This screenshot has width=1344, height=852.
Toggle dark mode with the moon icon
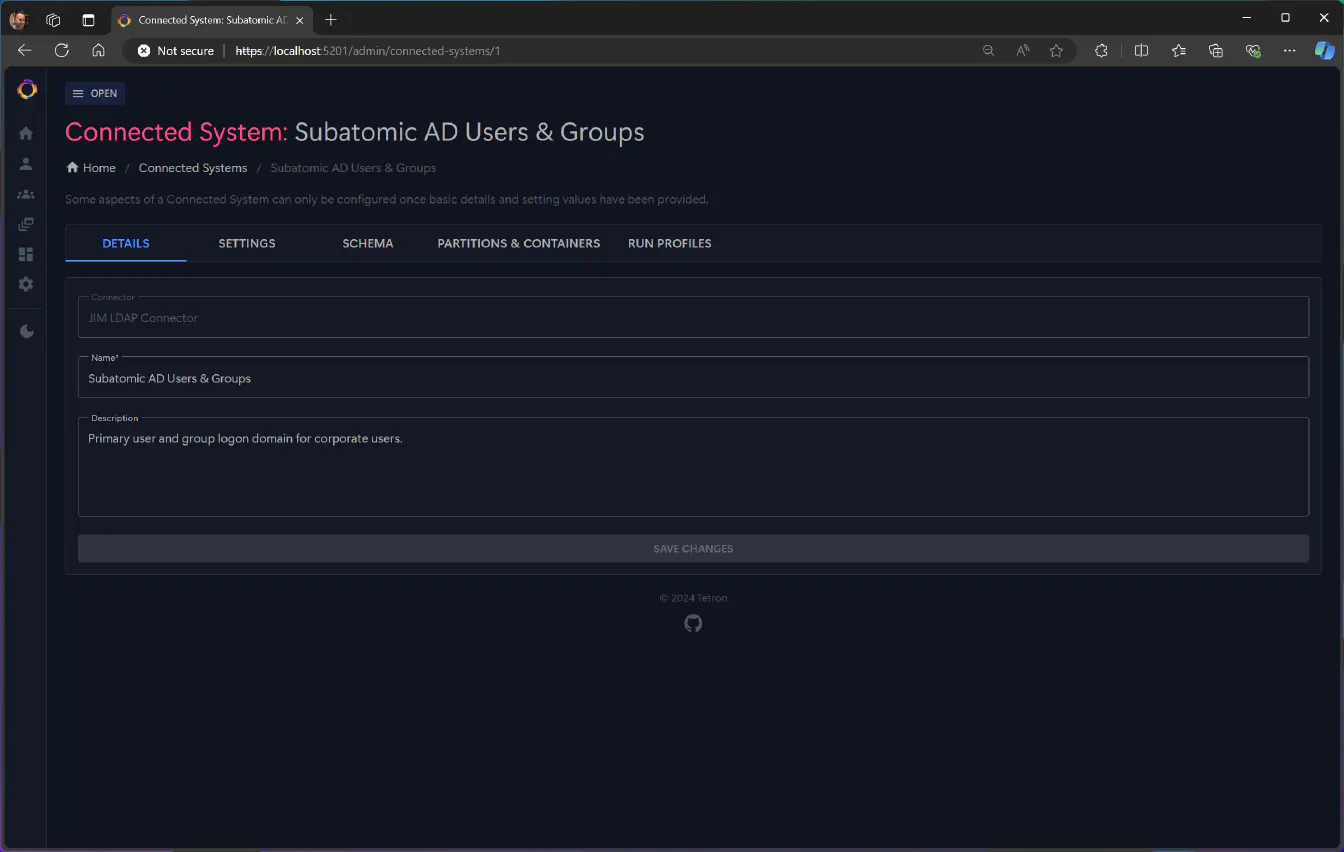coord(25,331)
